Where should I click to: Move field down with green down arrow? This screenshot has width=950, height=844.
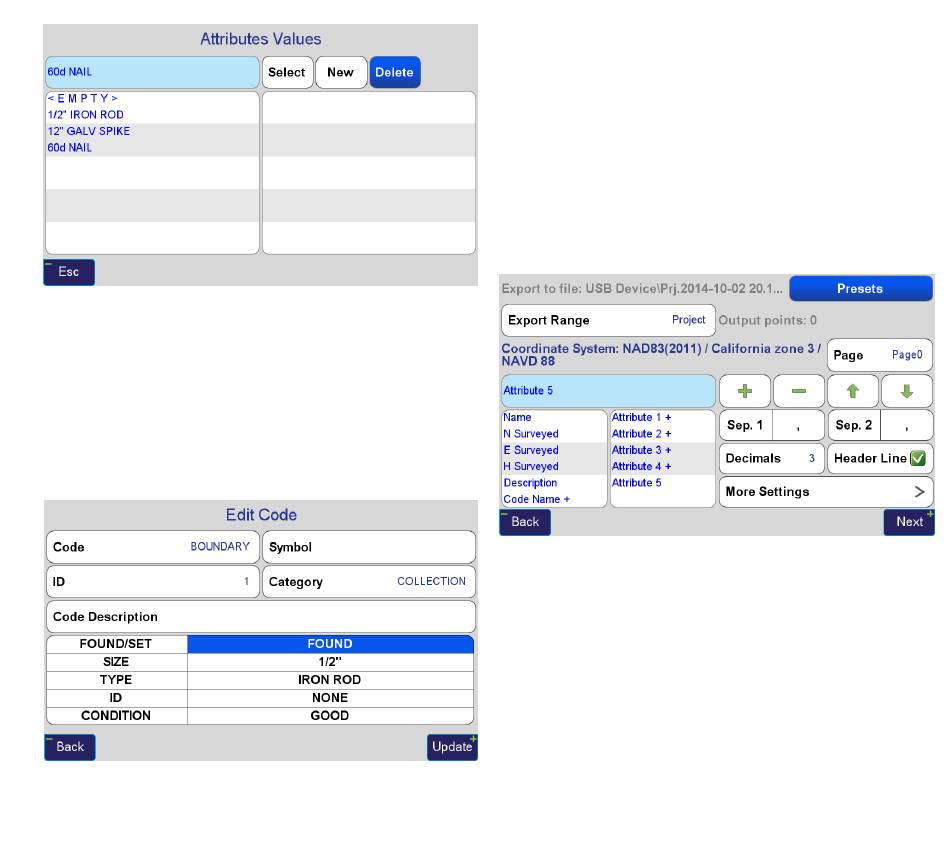pos(906,391)
